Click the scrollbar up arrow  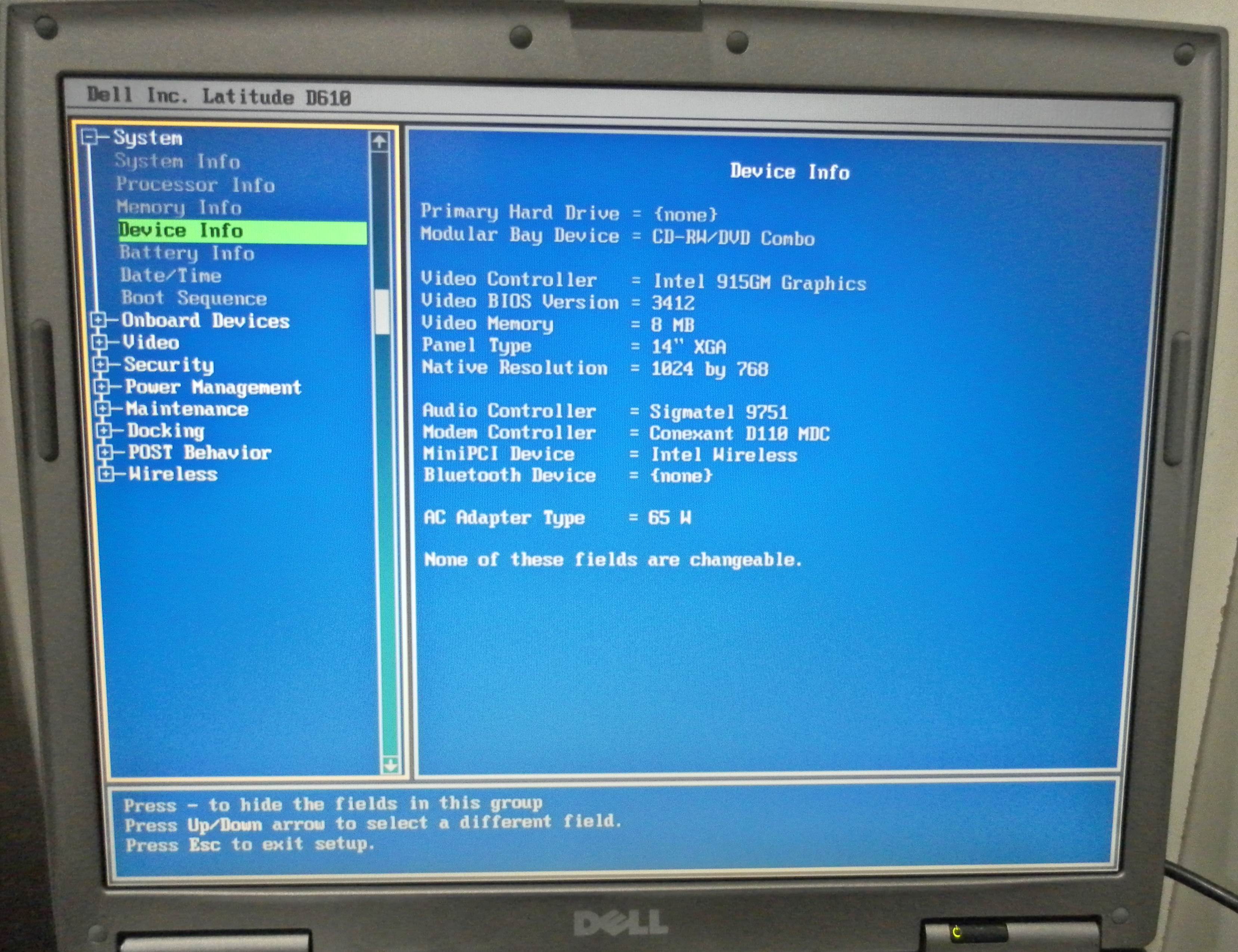tap(379, 141)
